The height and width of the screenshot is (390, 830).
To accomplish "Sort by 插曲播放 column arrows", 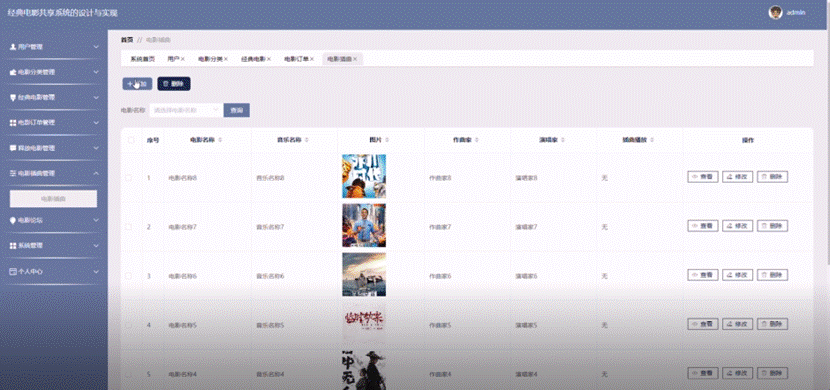I will pos(652,140).
